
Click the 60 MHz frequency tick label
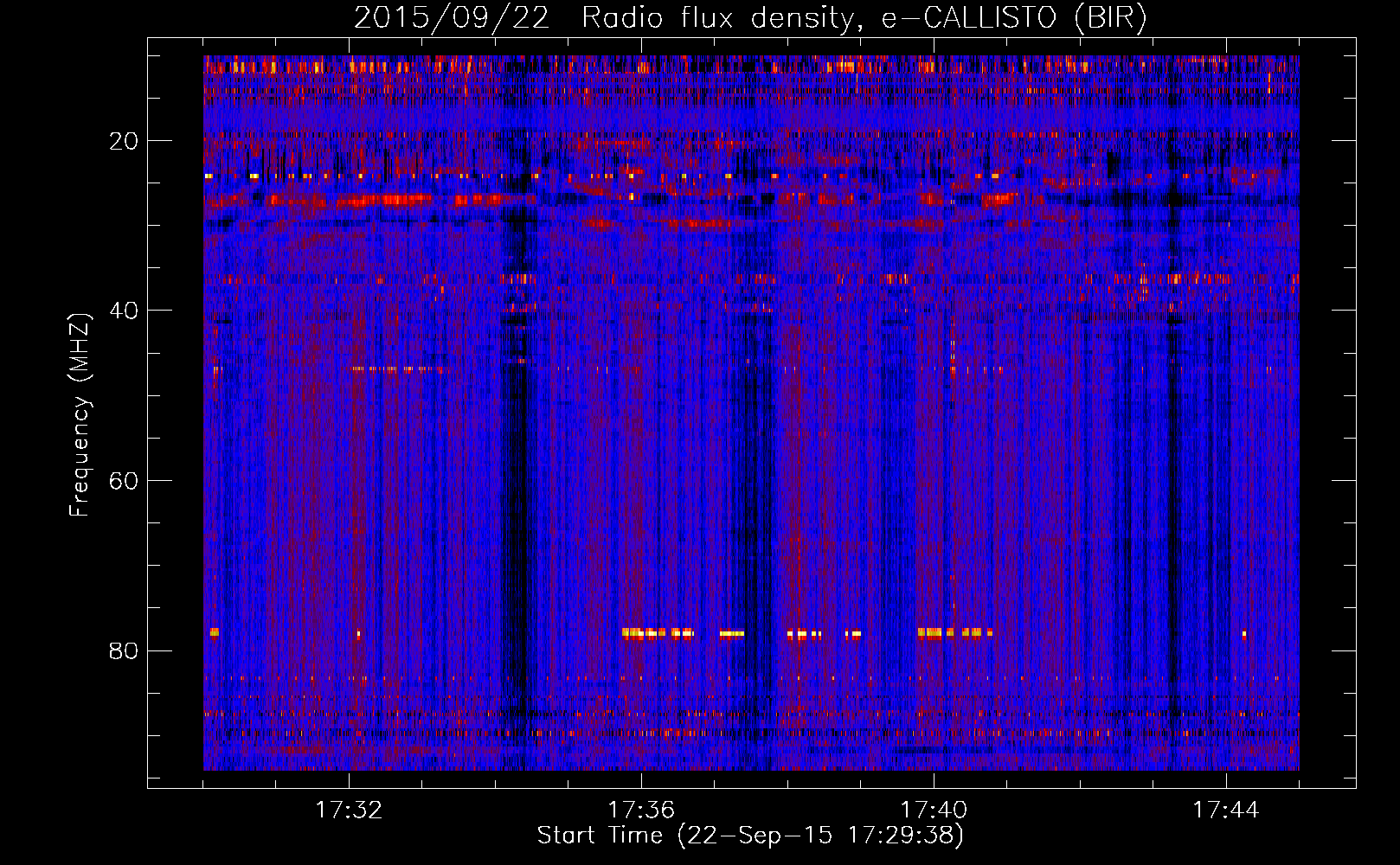pos(124,481)
